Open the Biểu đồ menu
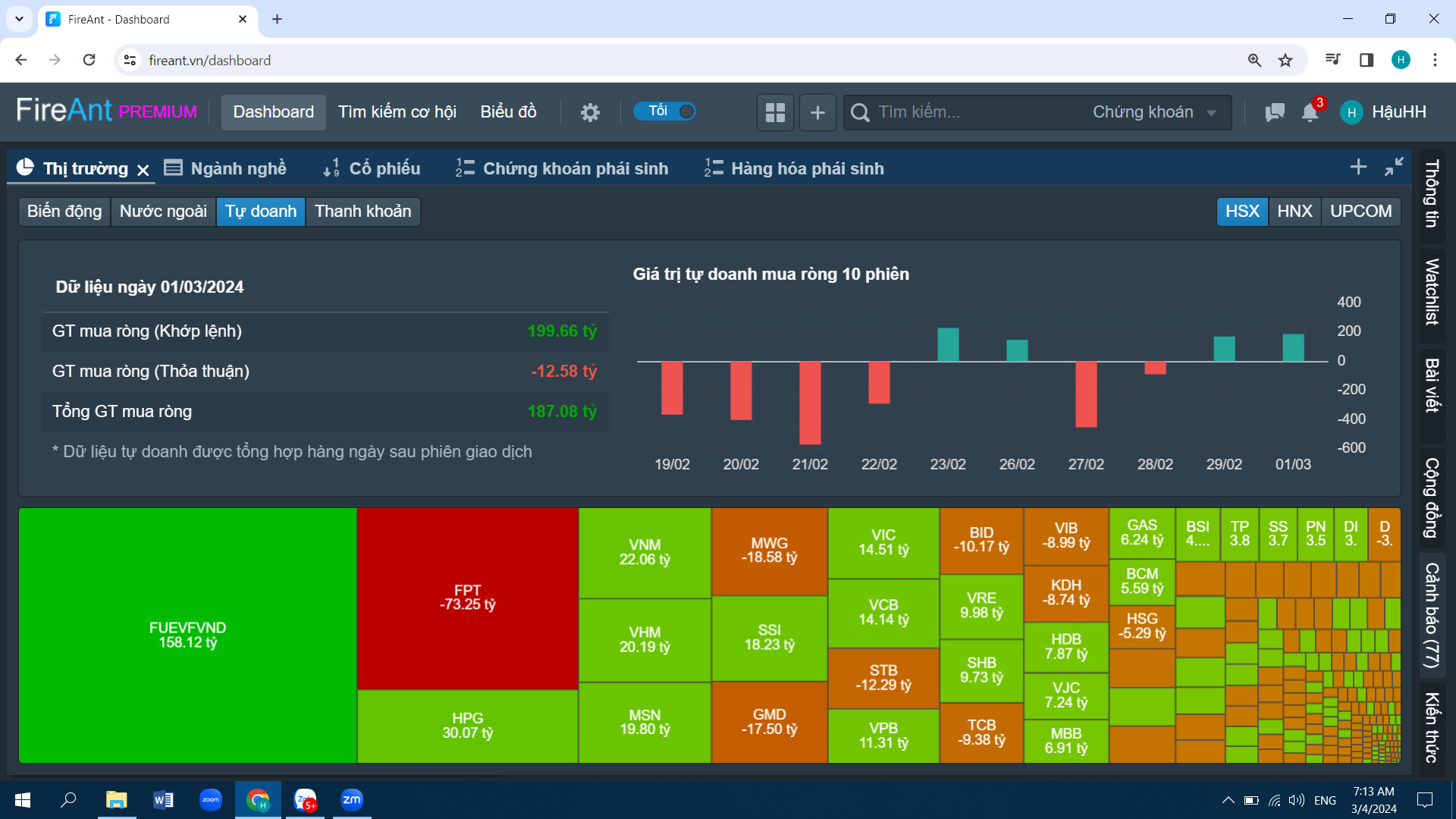 pos(508,112)
